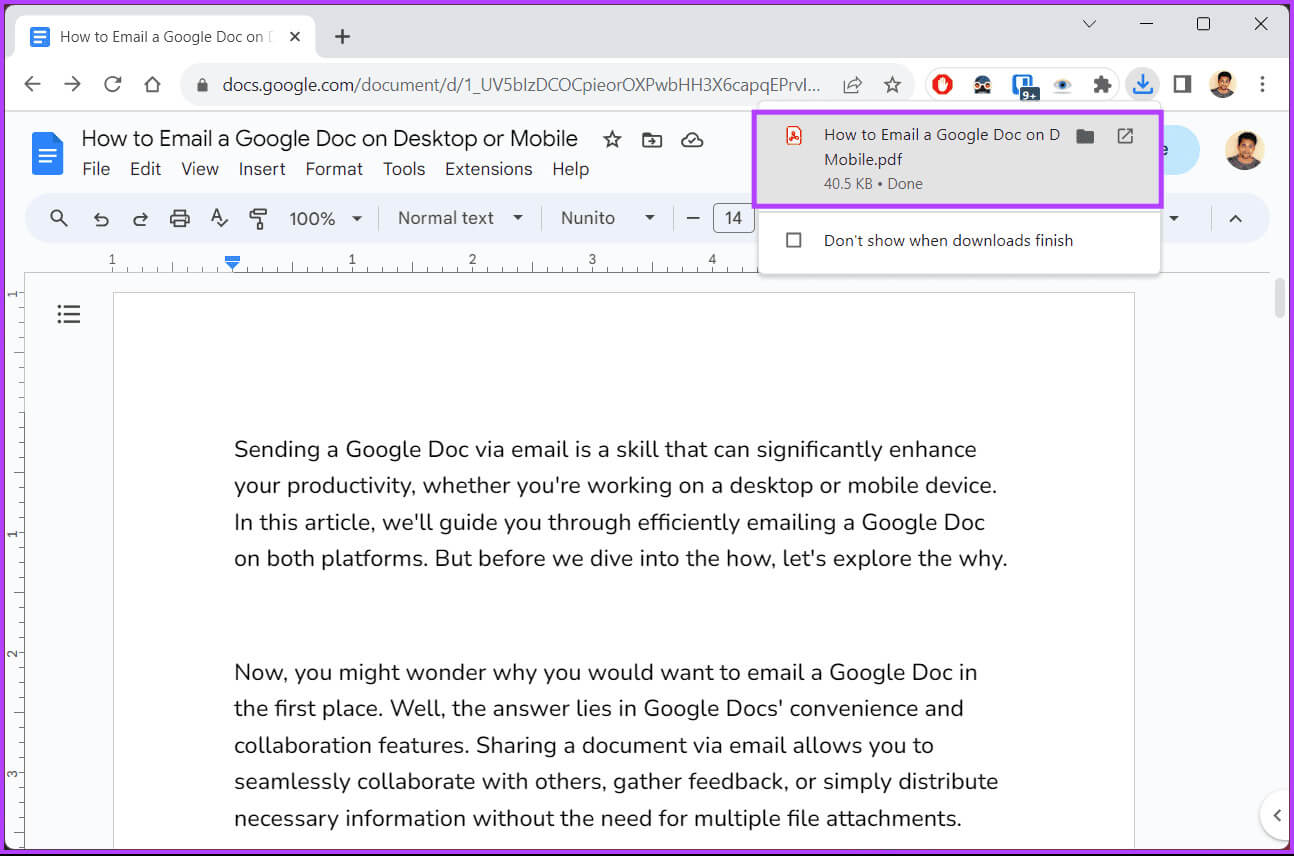The image size is (1294, 856).
Task: Open the Extensions menu
Action: click(488, 169)
